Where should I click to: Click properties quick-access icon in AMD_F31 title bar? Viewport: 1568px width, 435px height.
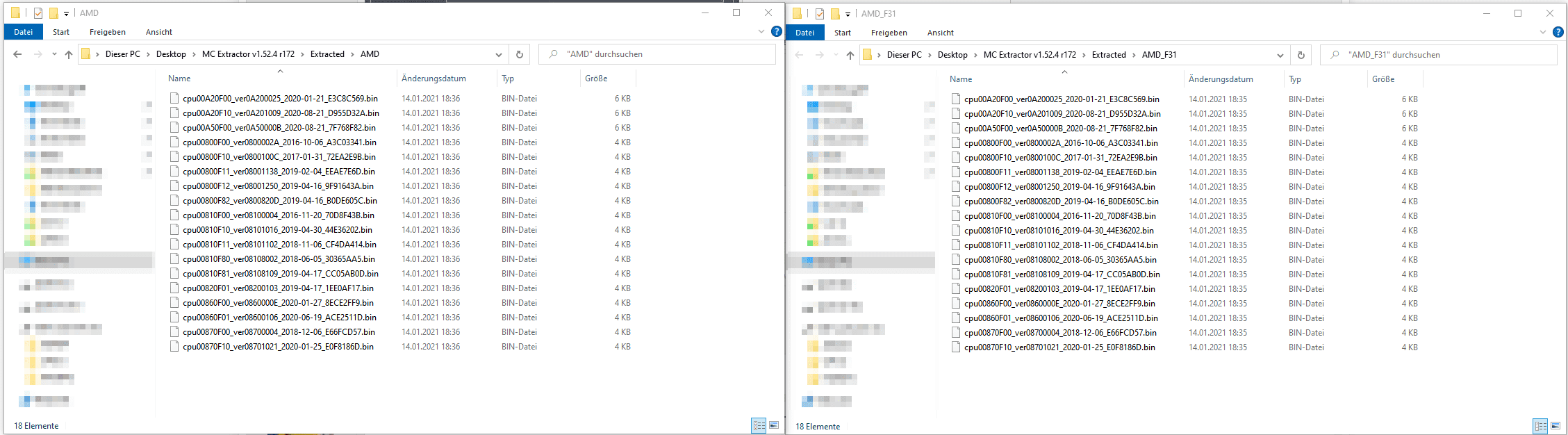pos(820,13)
